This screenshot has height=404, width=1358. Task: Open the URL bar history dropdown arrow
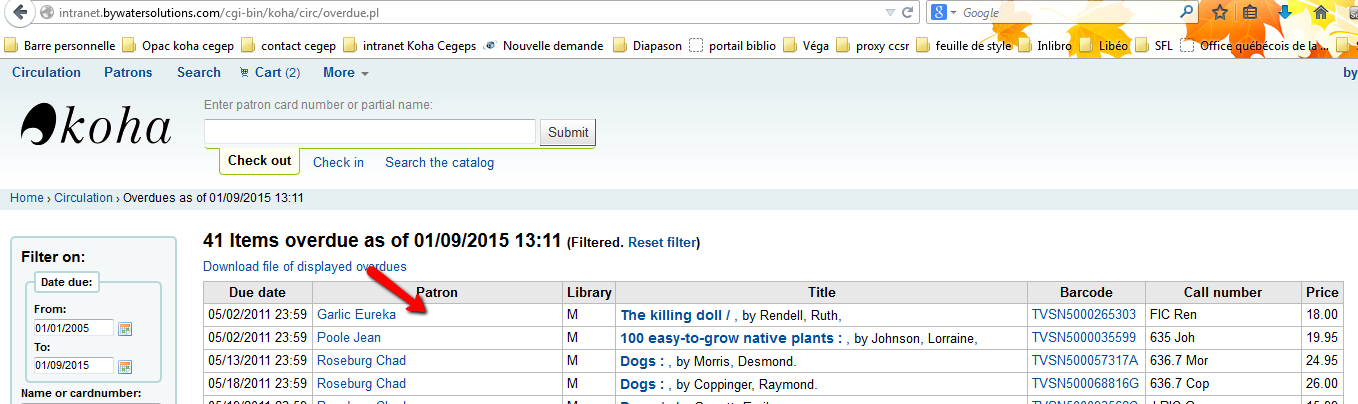point(890,13)
